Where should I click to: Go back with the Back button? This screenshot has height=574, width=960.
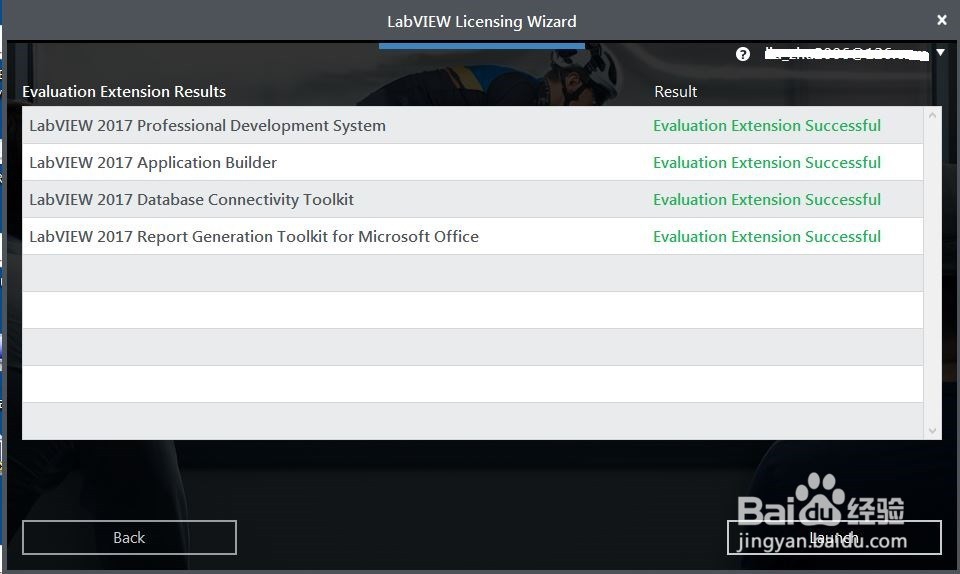pyautogui.click(x=129, y=537)
